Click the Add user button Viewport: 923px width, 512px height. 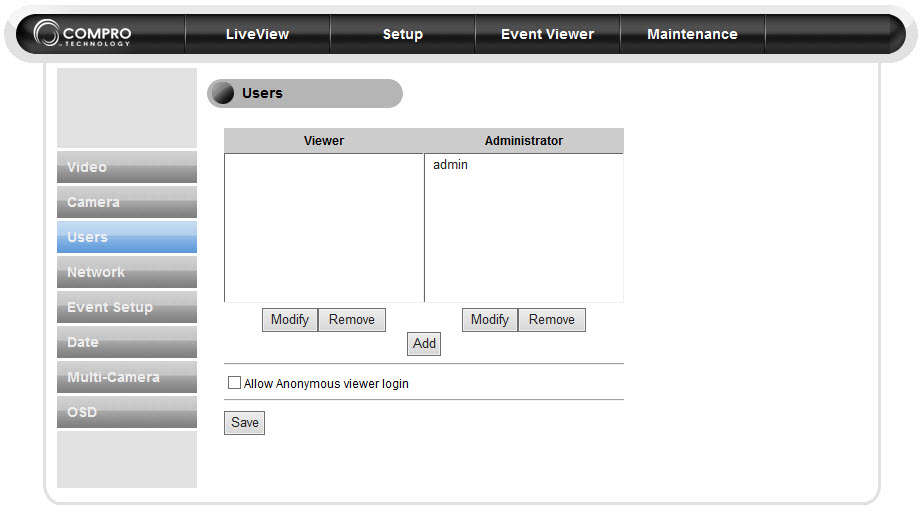[x=424, y=344]
